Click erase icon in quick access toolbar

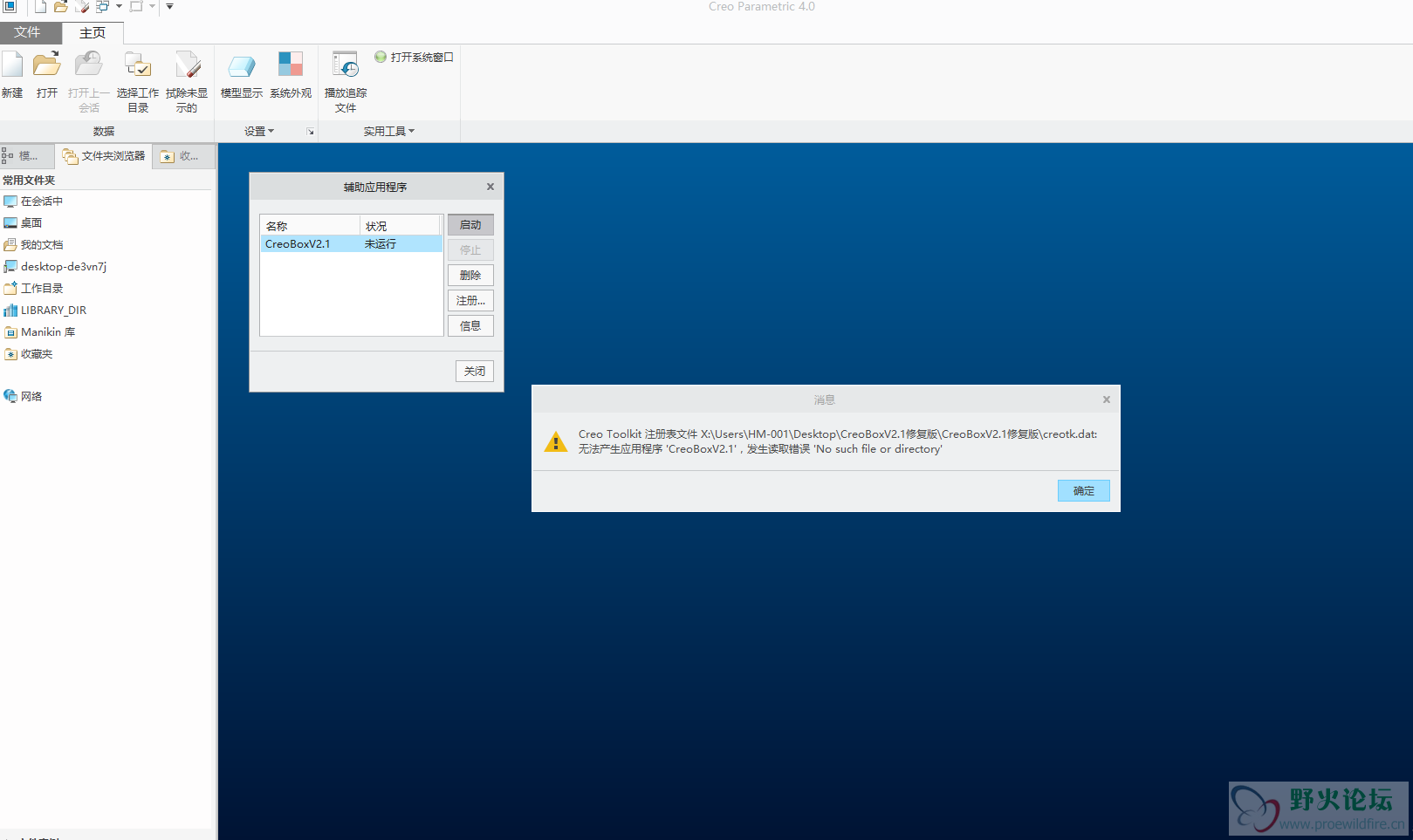point(82,7)
